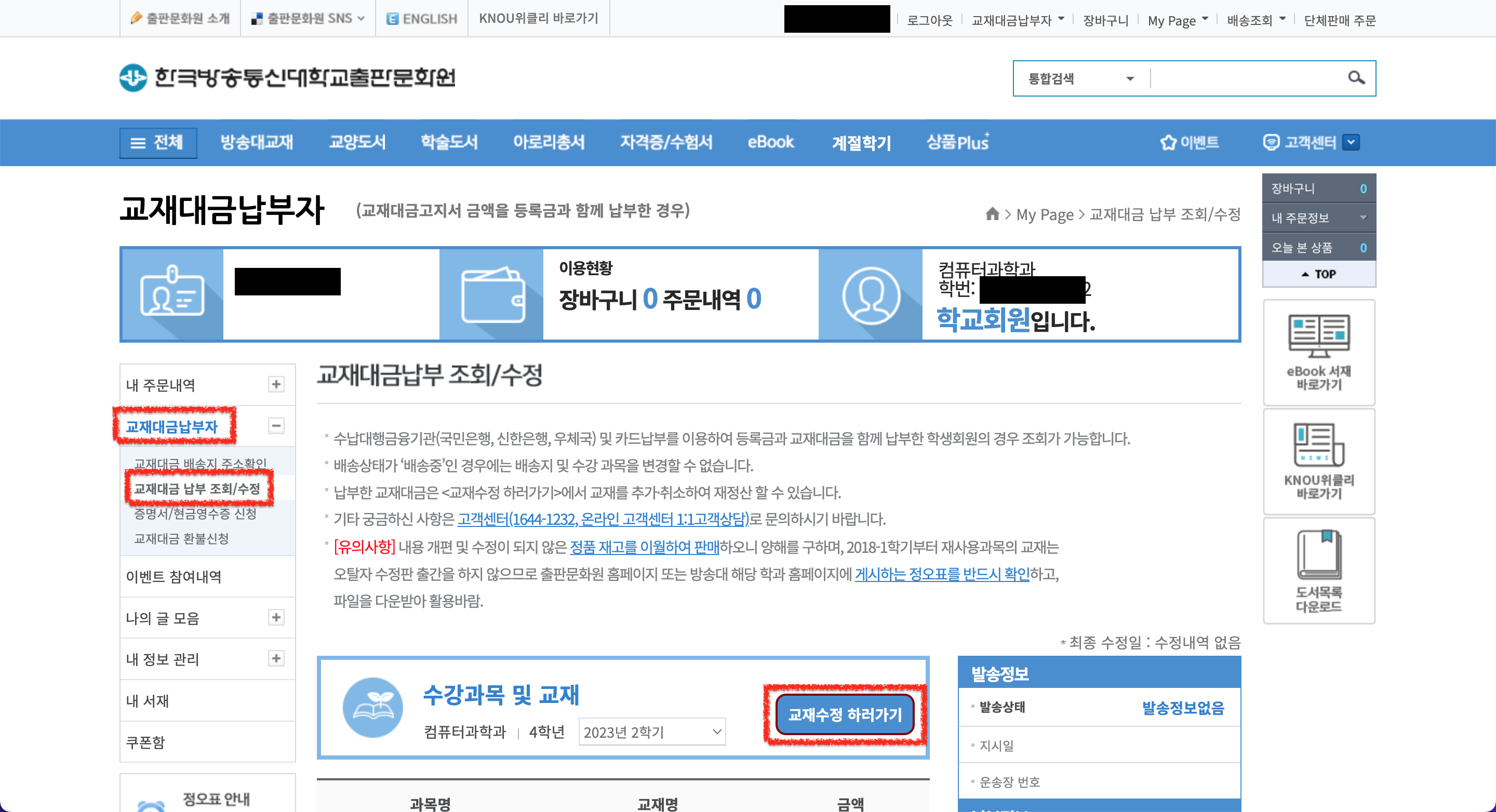Select the eBook navigation menu item
The height and width of the screenshot is (812, 1496).
click(x=770, y=143)
